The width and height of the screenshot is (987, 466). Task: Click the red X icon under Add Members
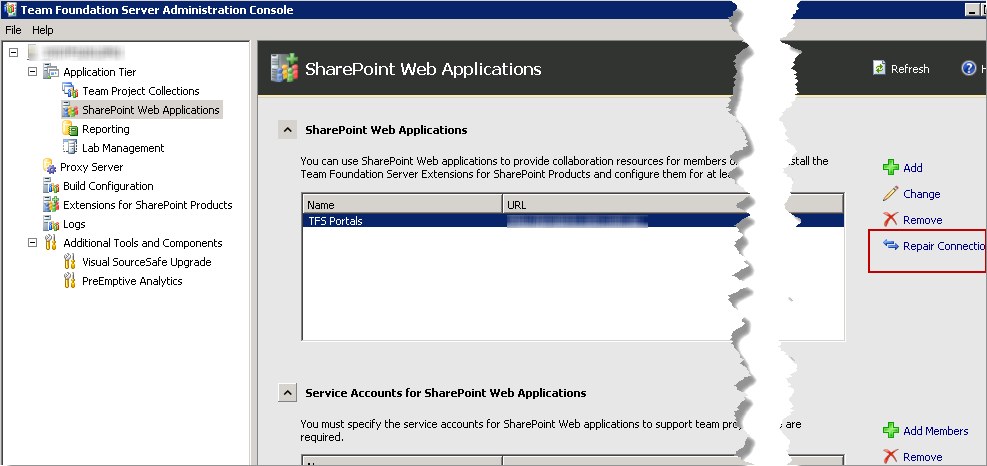890,457
